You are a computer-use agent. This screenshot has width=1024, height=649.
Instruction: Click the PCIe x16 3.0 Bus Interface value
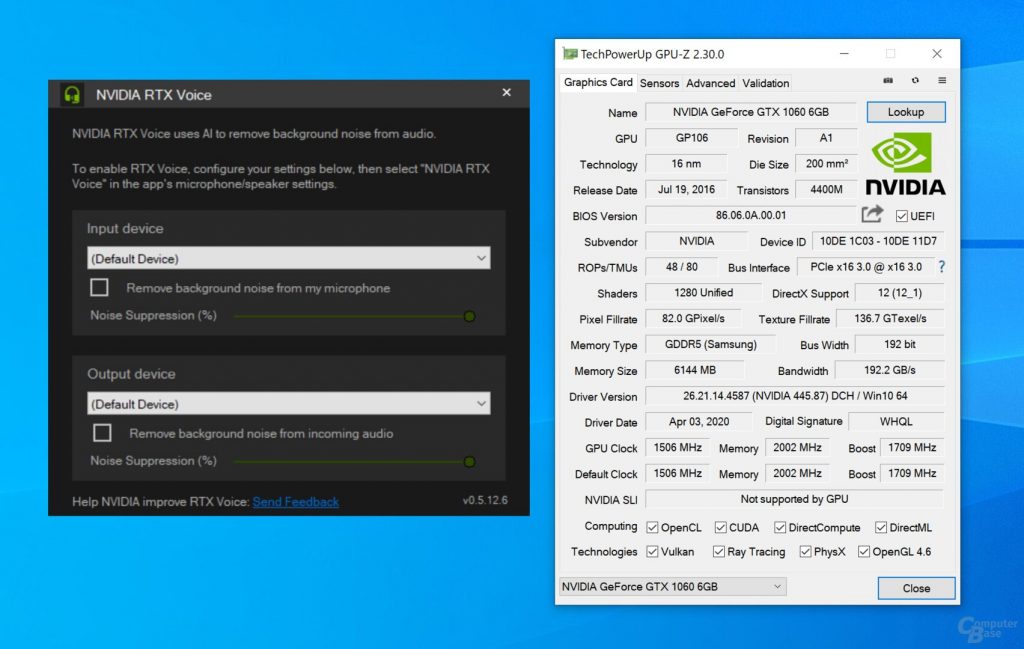tap(866, 266)
